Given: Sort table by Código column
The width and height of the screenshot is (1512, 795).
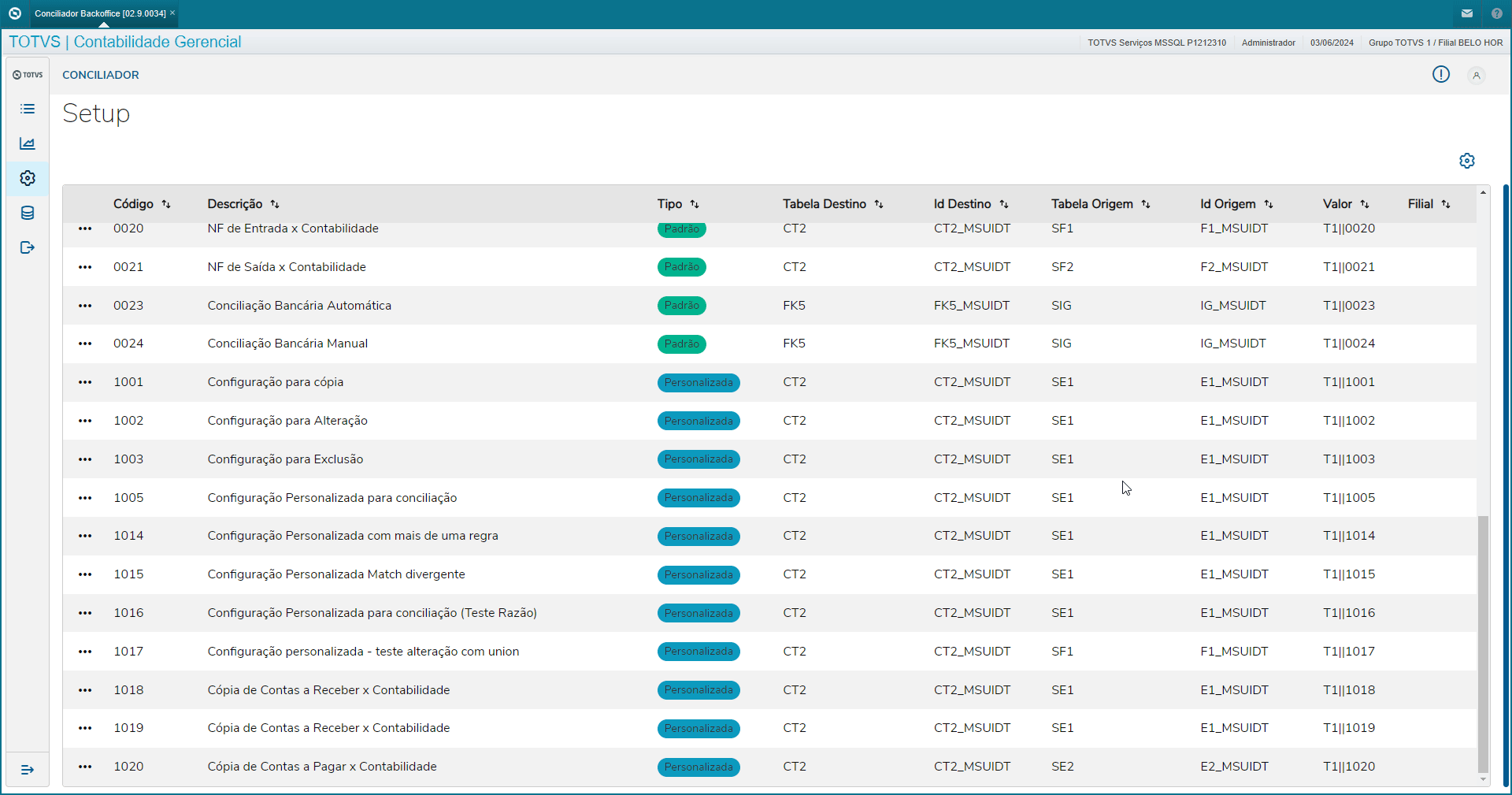Looking at the screenshot, I should (166, 204).
